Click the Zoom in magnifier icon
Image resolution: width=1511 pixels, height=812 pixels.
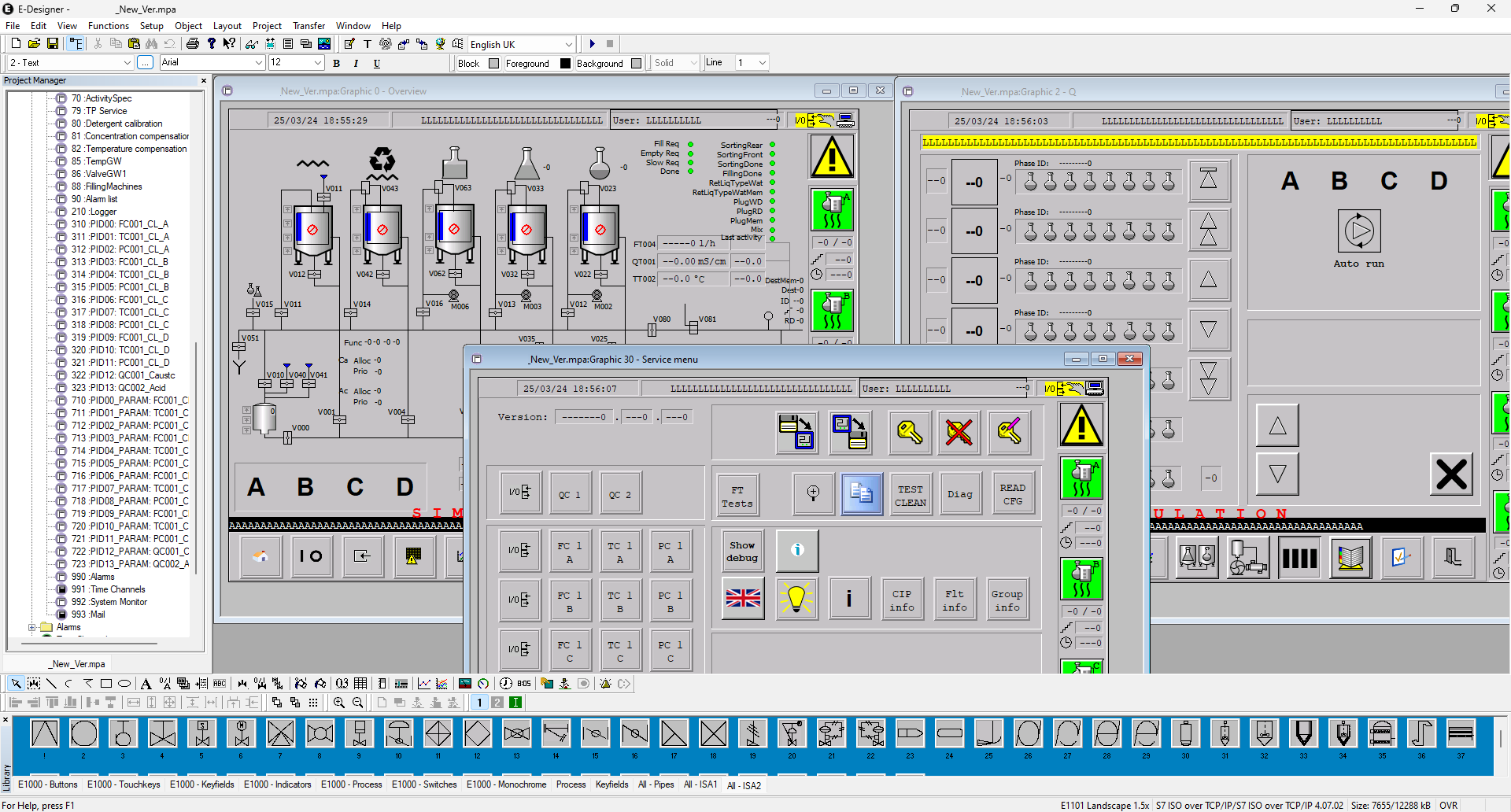[x=339, y=703]
